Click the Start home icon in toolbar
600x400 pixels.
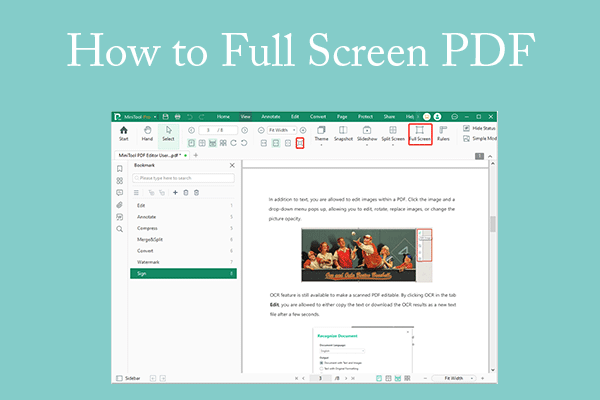click(x=124, y=133)
